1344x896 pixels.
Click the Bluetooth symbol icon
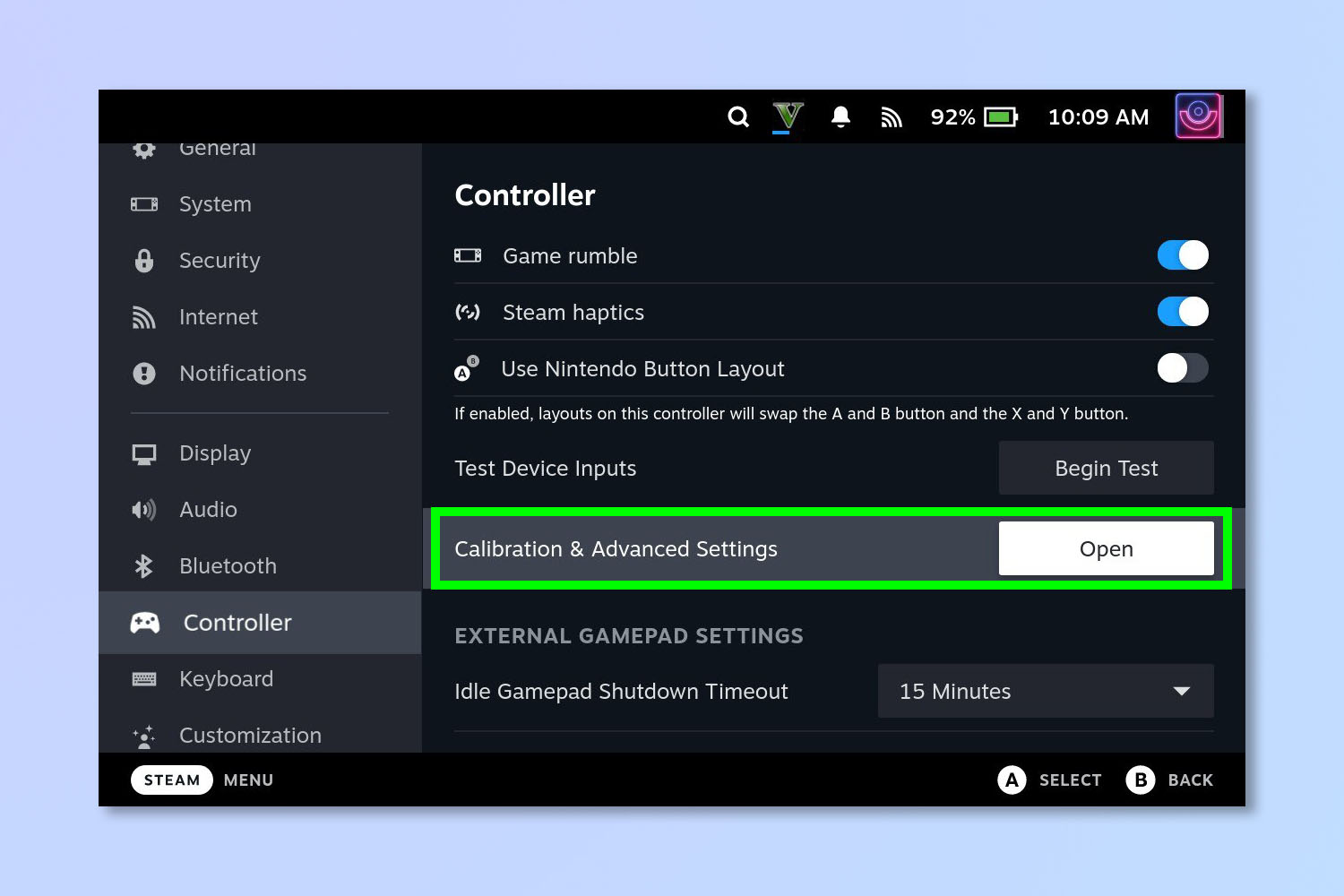pos(144,566)
